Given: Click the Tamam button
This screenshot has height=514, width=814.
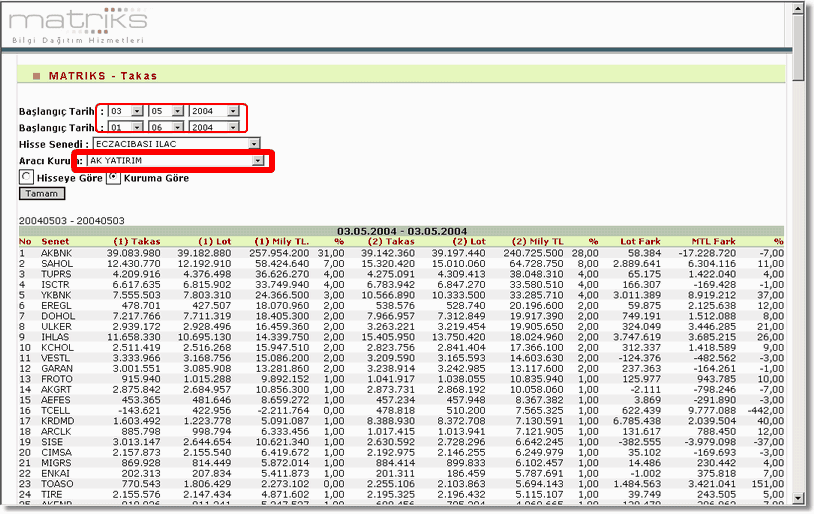Looking at the screenshot, I should [x=42, y=194].
